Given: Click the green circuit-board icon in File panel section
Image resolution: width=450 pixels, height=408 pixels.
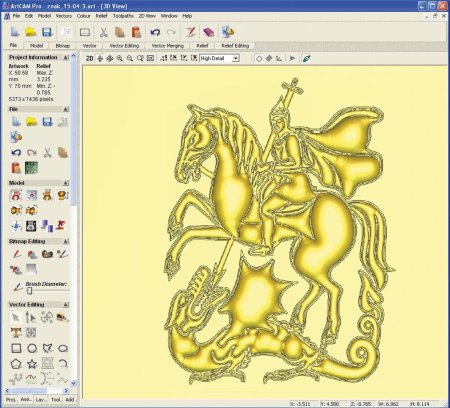Looking at the screenshot, I should (x=31, y=168).
